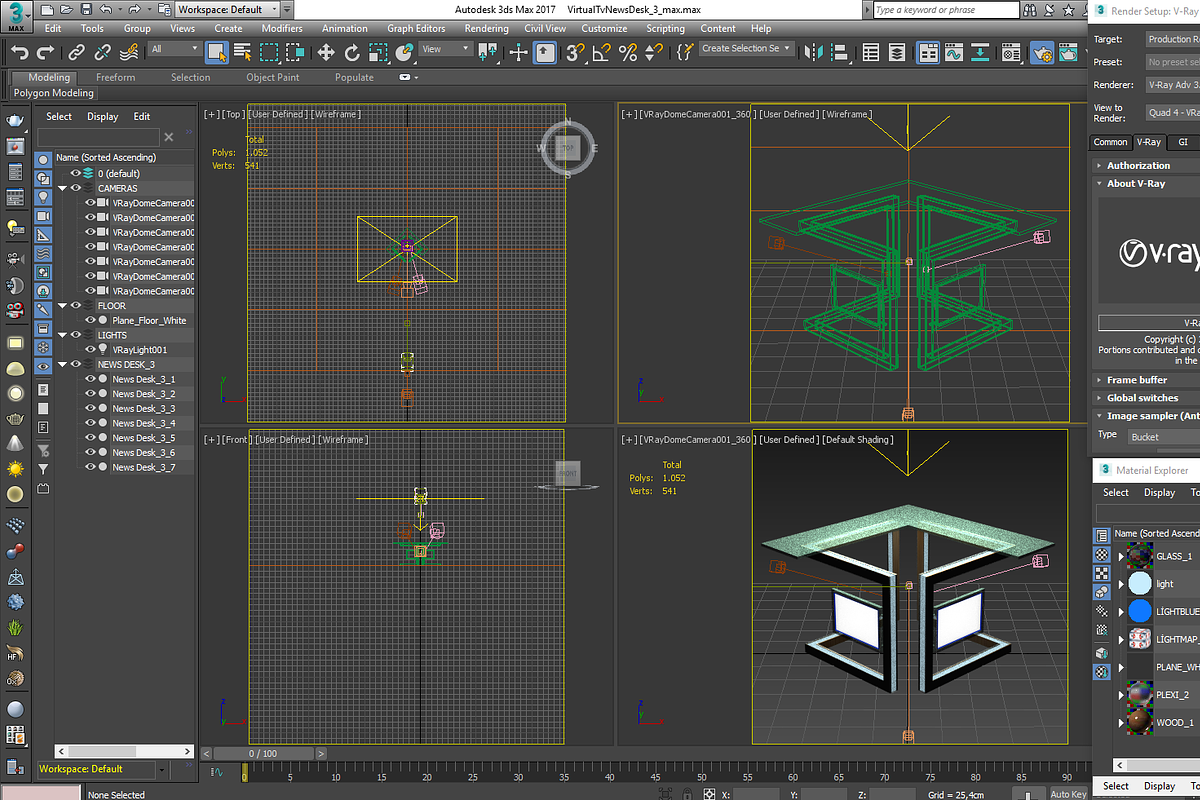Expand the Frame buffer rollout
The width and height of the screenshot is (1200, 800).
coord(1136,380)
